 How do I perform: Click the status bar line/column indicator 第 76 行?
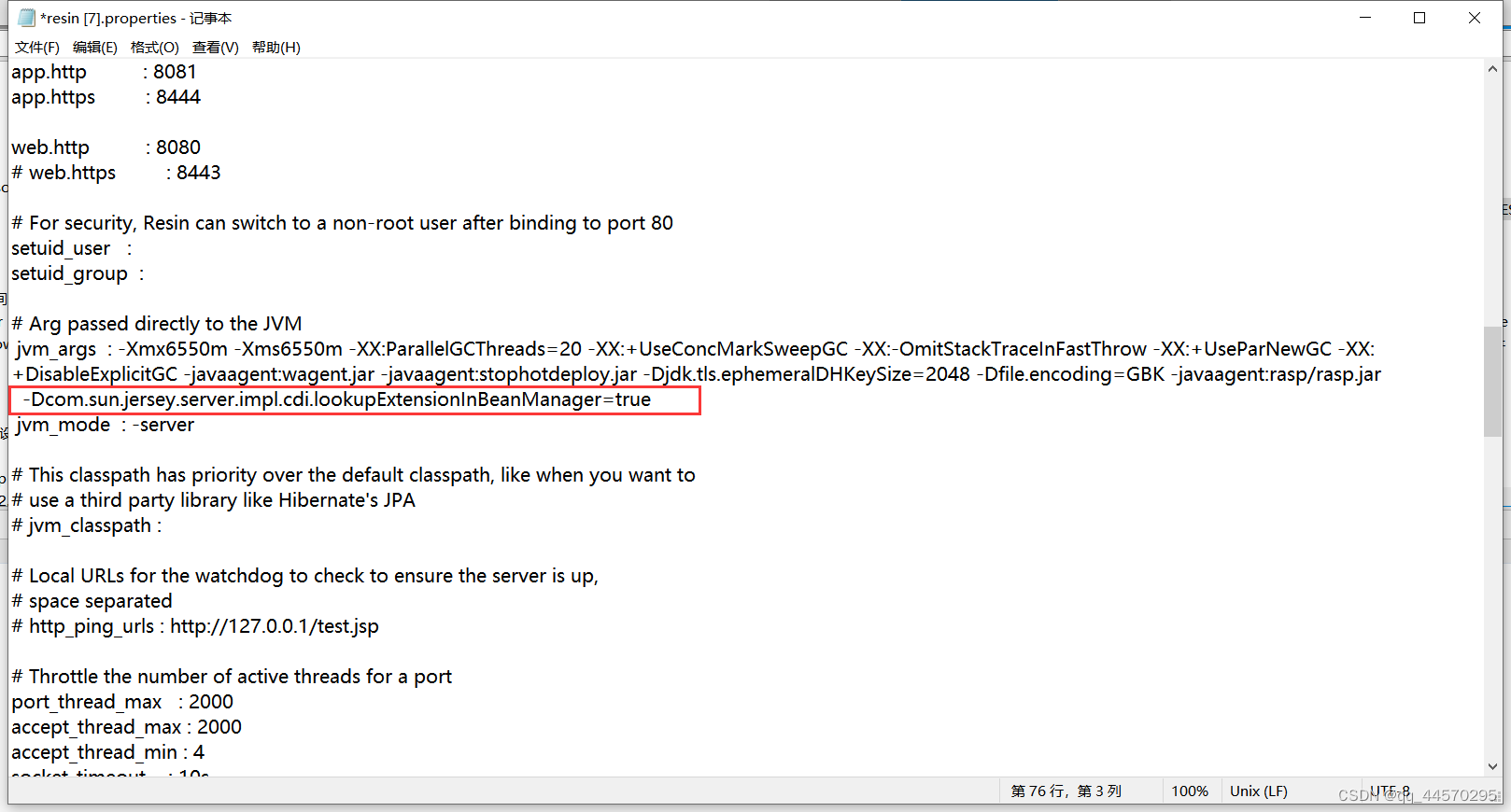tap(1066, 791)
